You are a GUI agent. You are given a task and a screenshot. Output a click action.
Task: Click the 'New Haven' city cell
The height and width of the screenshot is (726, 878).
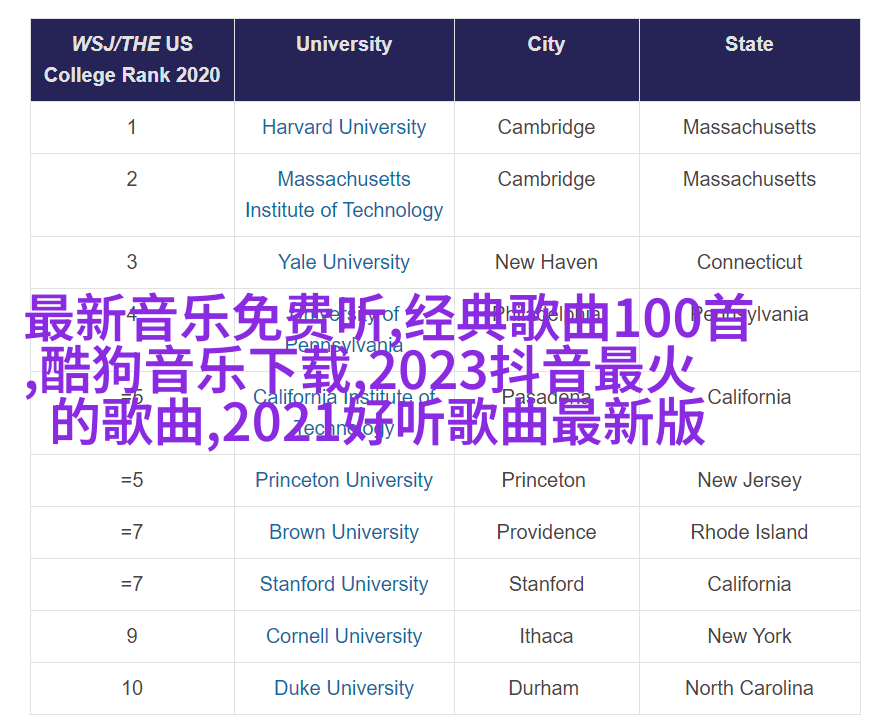(547, 262)
